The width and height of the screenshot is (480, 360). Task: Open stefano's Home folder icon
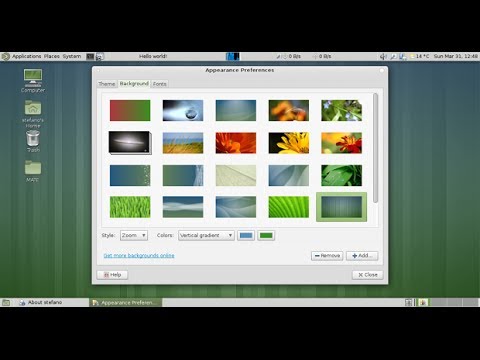(33, 114)
